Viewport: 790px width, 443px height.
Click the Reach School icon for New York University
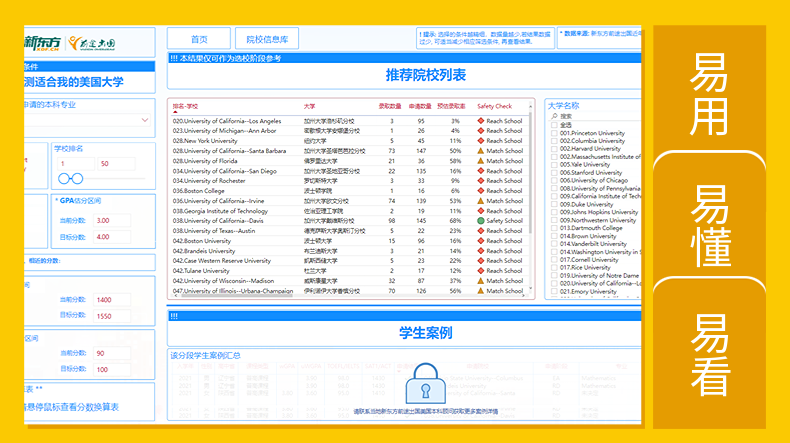point(481,141)
